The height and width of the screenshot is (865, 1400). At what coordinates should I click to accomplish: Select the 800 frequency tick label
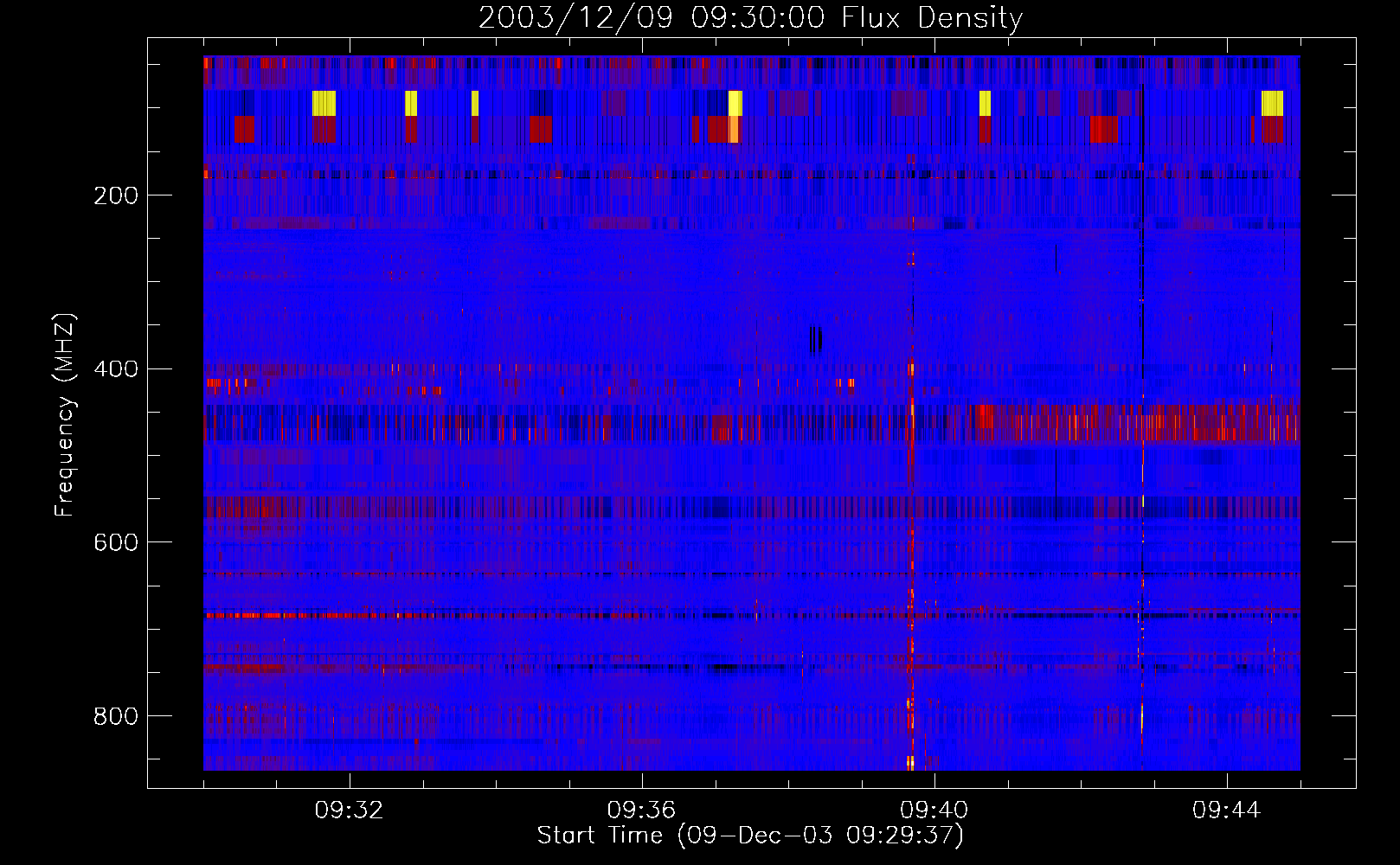(x=116, y=716)
